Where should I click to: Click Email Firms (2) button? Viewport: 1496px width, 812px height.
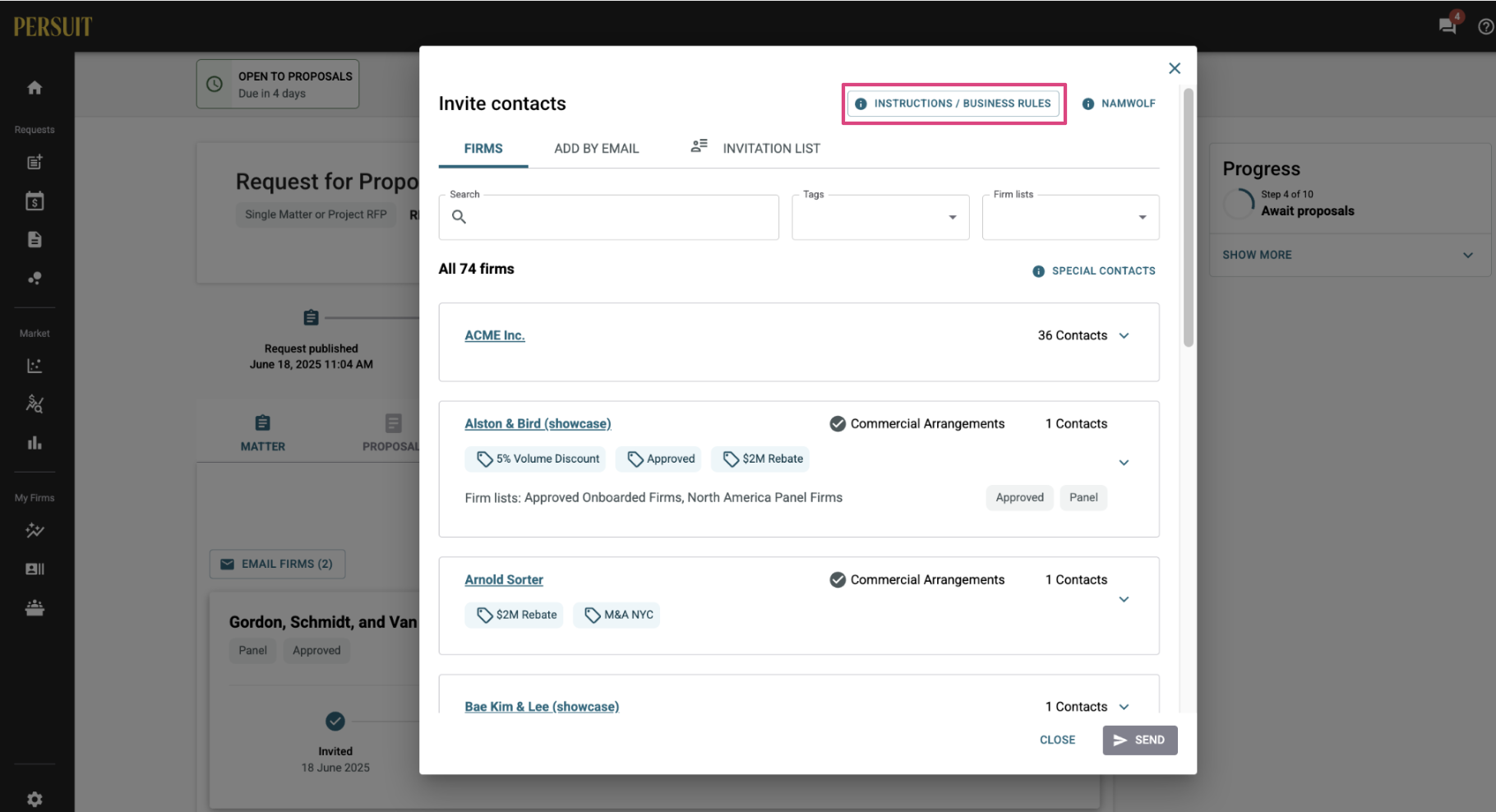point(277,564)
